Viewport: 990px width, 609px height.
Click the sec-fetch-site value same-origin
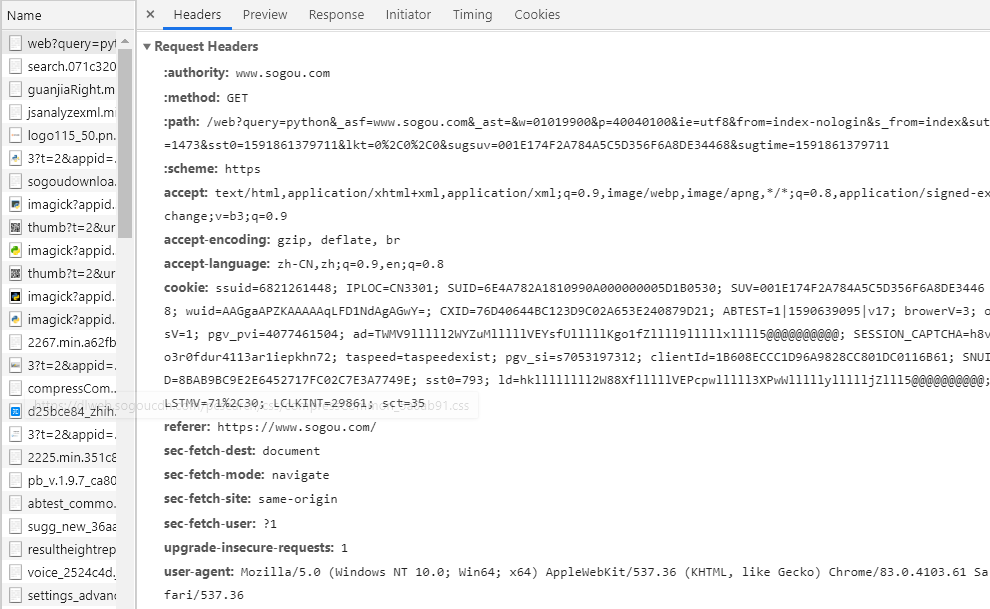297,499
